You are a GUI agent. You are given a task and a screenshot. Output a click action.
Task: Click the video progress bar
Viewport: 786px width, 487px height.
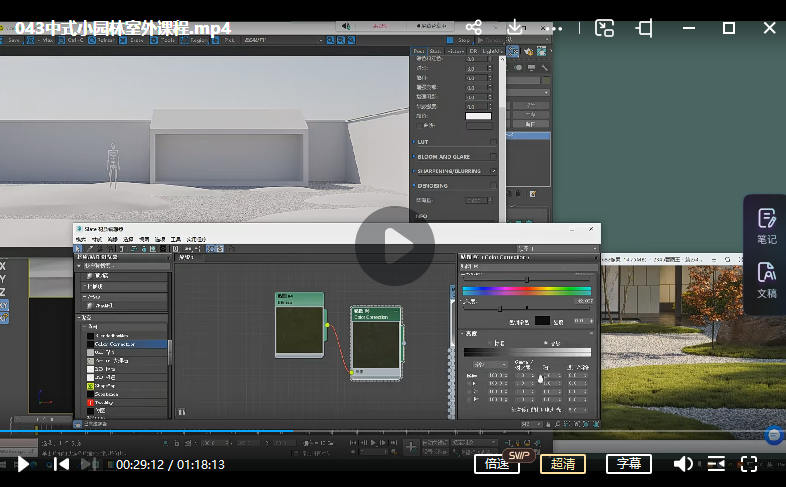click(400, 433)
